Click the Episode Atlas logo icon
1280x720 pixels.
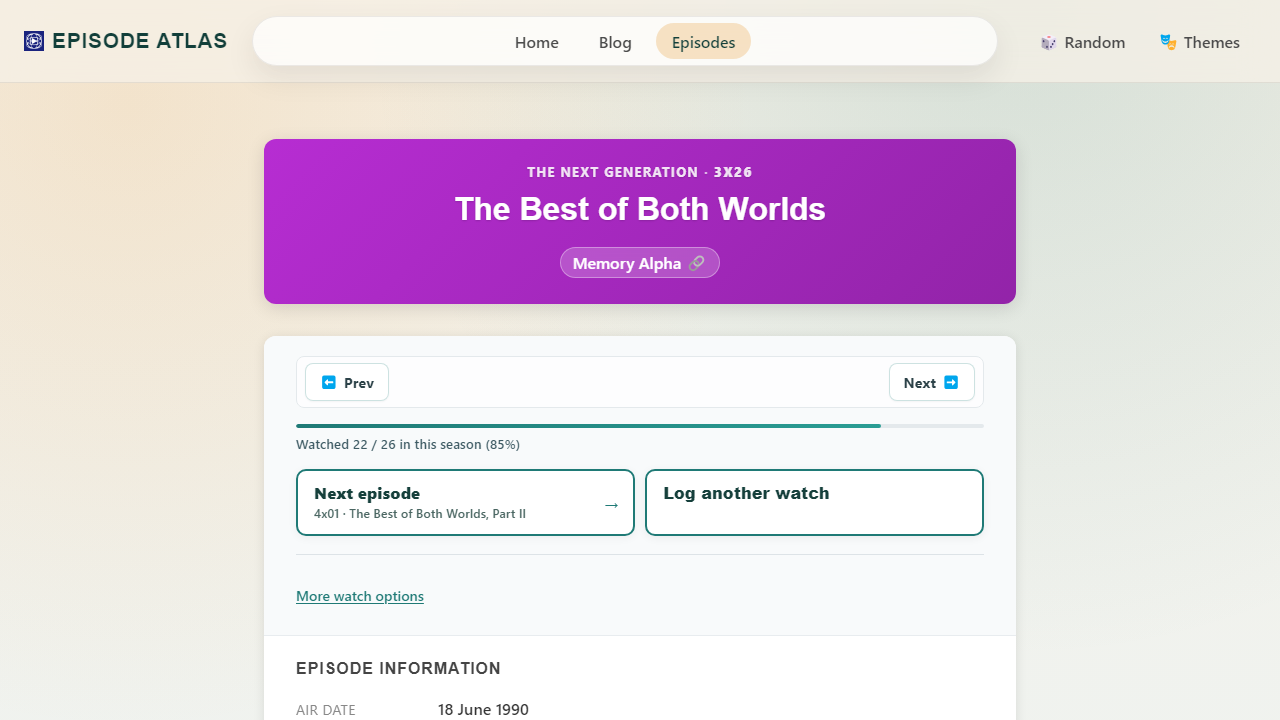pos(33,41)
